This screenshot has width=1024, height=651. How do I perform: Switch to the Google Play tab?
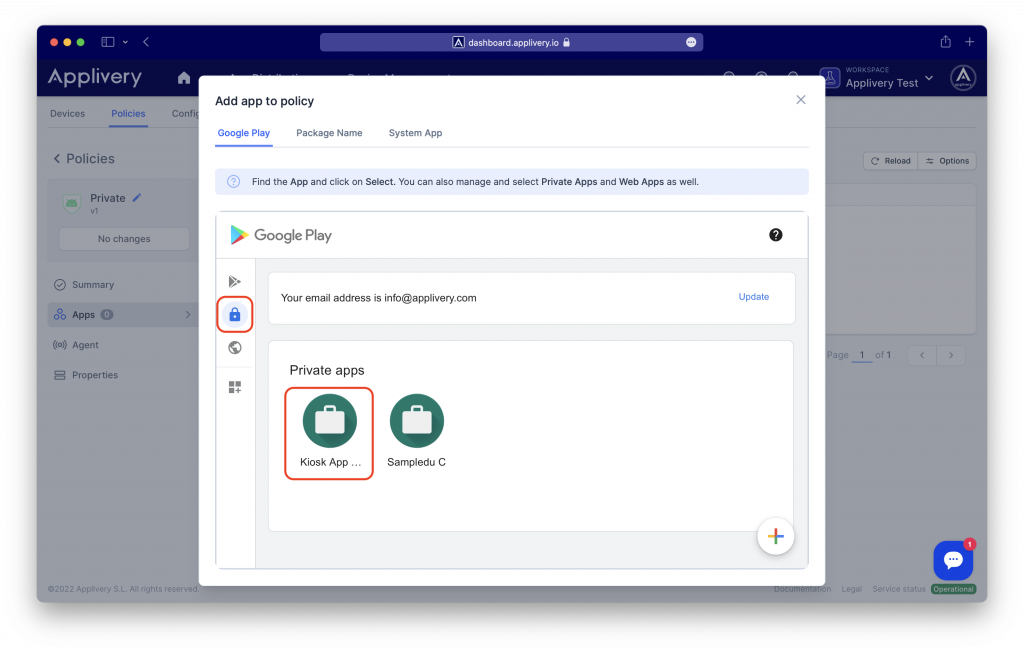244,133
